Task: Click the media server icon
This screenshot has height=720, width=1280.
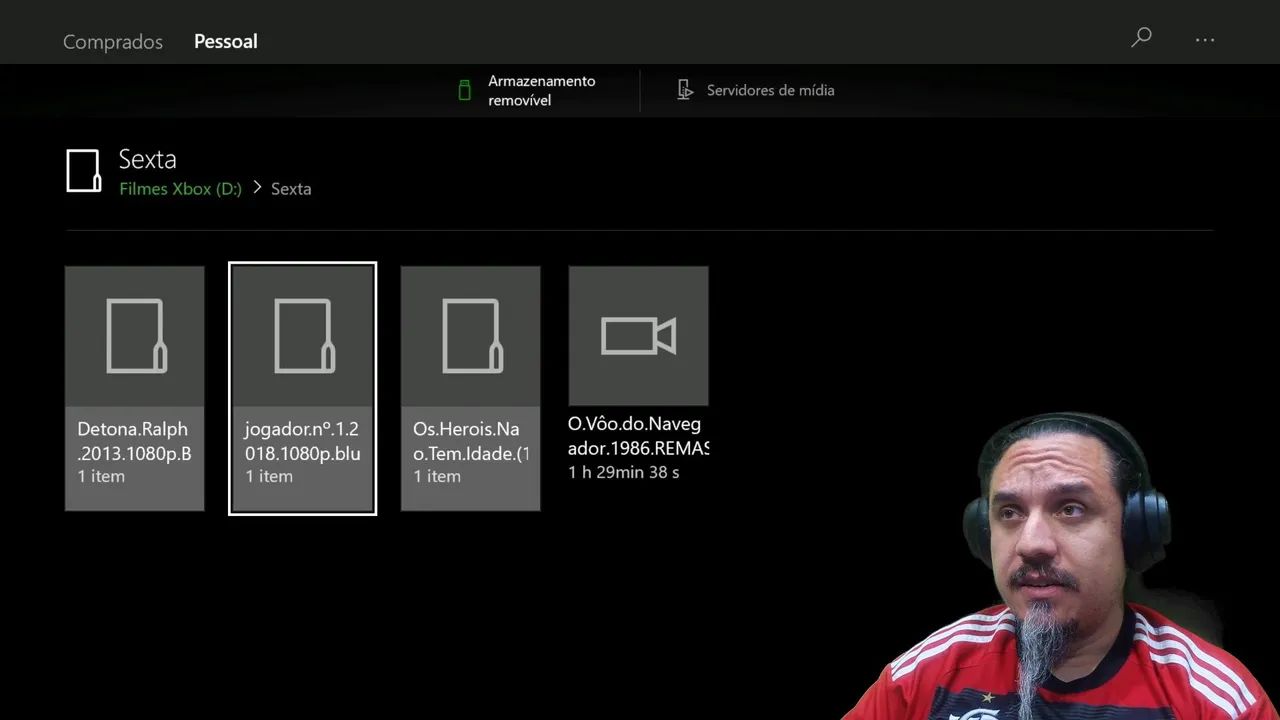Action: click(x=685, y=90)
